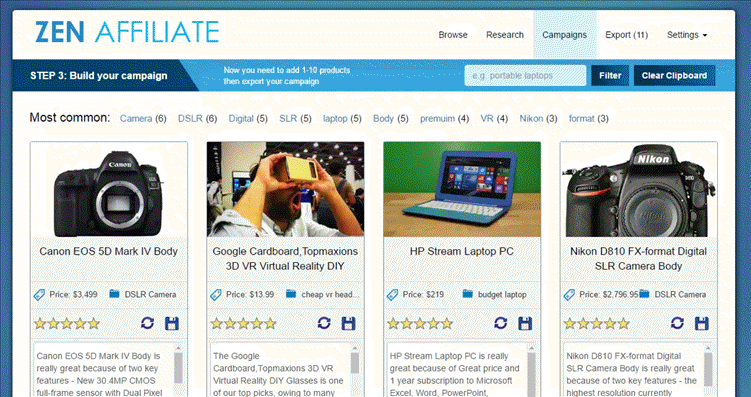Click the HP Stream Laptop thumbnail image
The width and height of the screenshot is (751, 397).
[x=462, y=189]
